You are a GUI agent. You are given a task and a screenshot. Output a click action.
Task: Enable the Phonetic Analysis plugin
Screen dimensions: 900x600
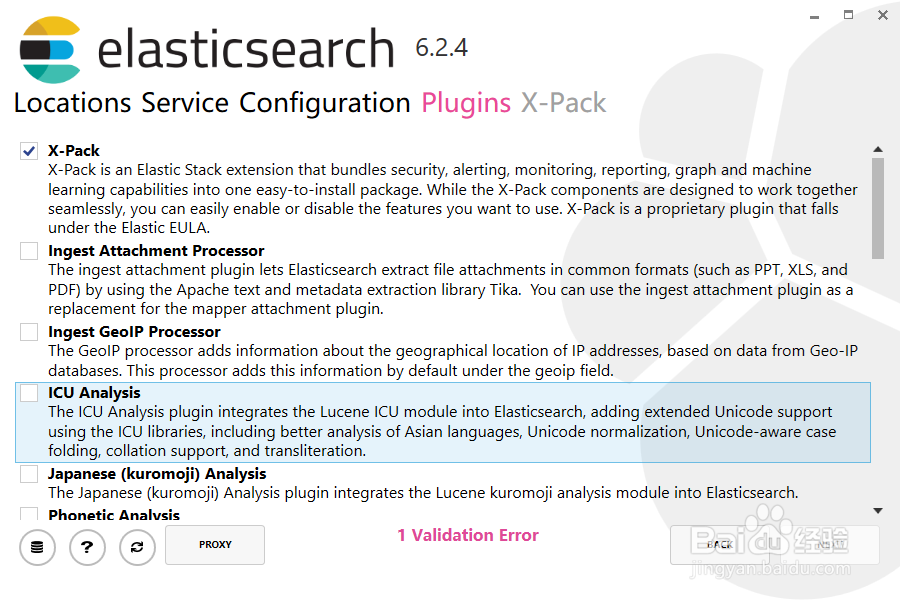tap(28, 515)
